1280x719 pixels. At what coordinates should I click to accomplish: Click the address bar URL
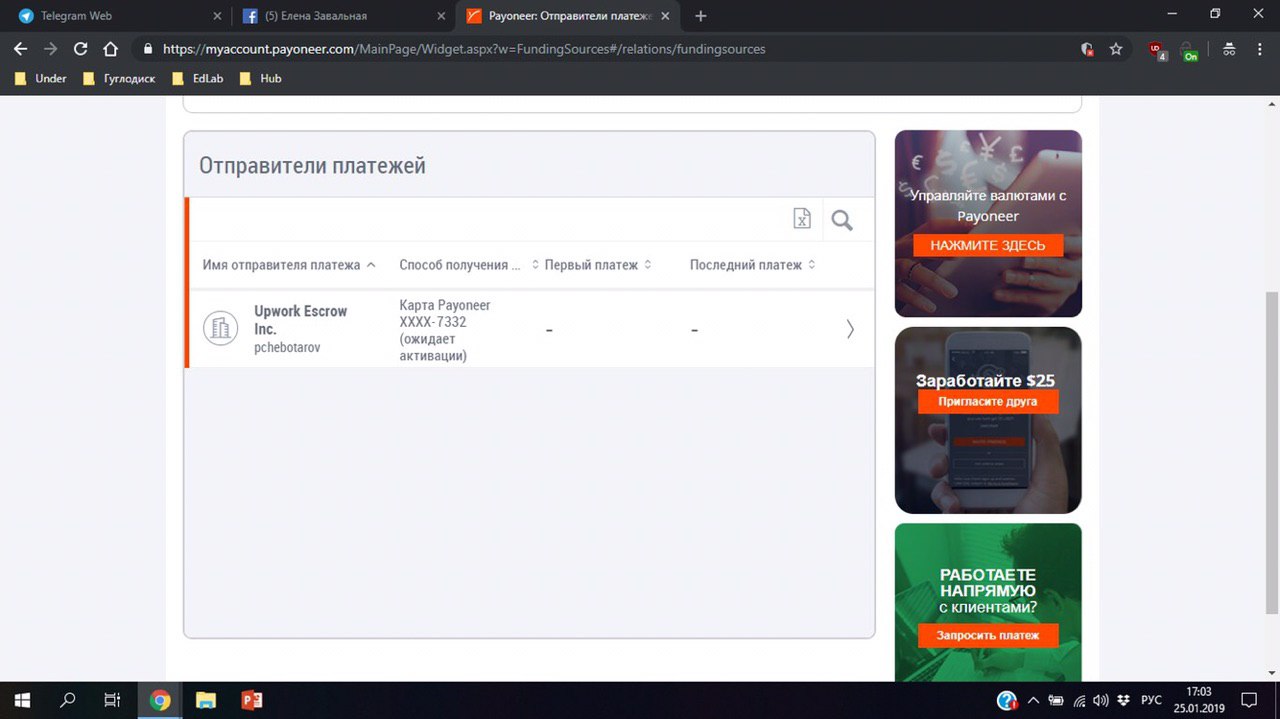coord(464,48)
